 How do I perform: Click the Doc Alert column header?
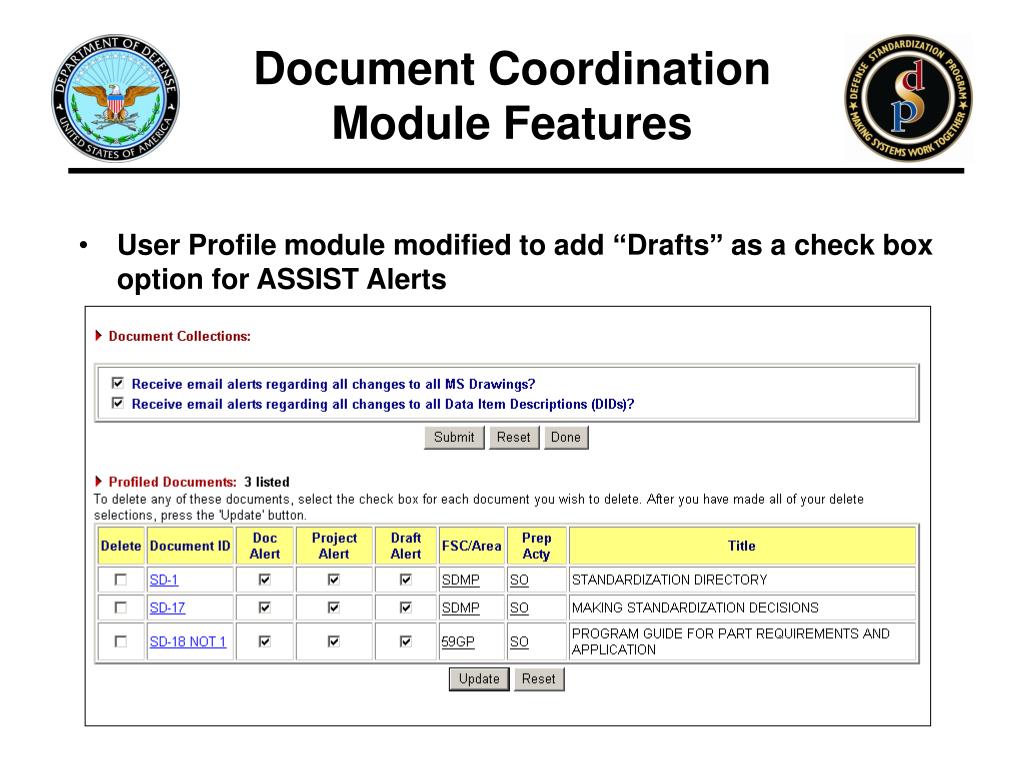pyautogui.click(x=264, y=546)
